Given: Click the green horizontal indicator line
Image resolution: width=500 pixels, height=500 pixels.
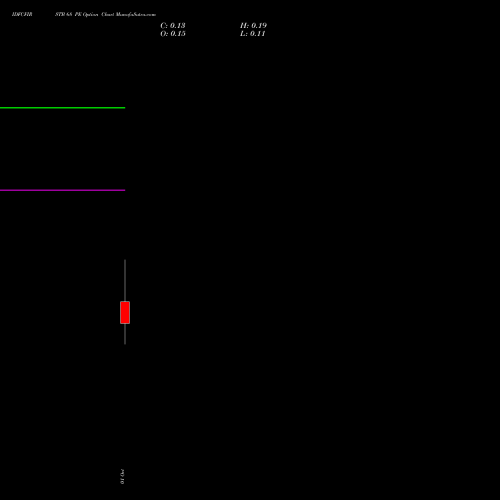Looking at the screenshot, I should click(x=62, y=108).
